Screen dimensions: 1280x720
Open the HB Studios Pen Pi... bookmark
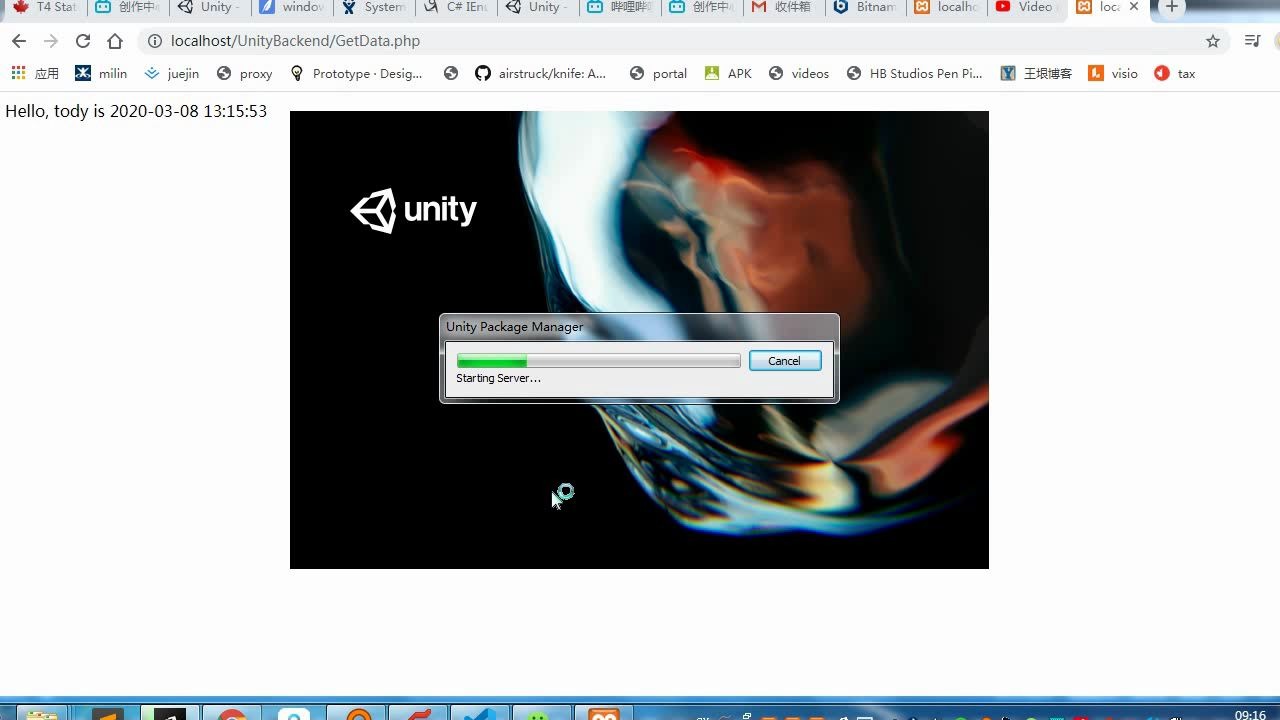915,73
